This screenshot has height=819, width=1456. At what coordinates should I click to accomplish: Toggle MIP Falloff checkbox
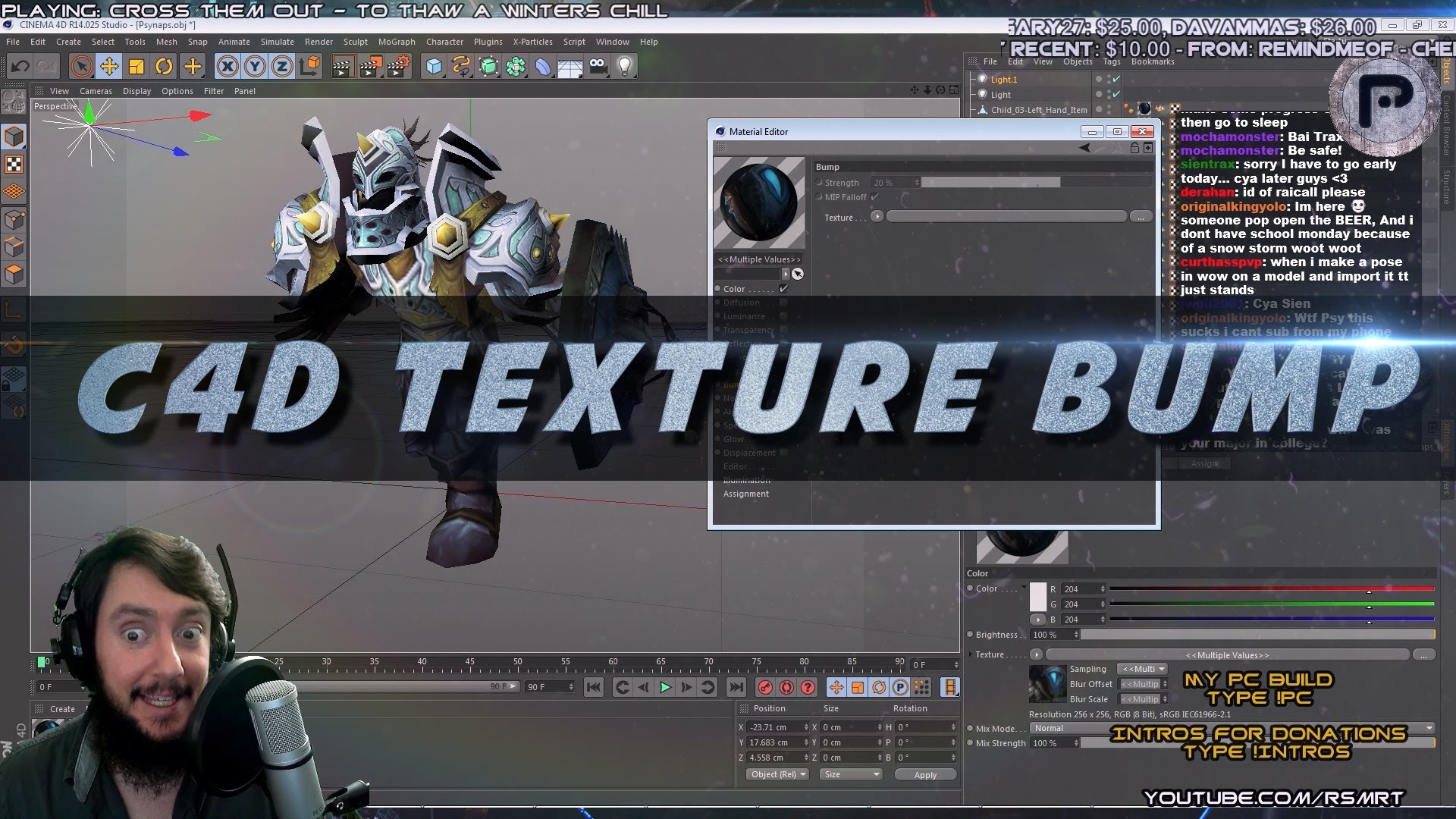click(x=874, y=197)
